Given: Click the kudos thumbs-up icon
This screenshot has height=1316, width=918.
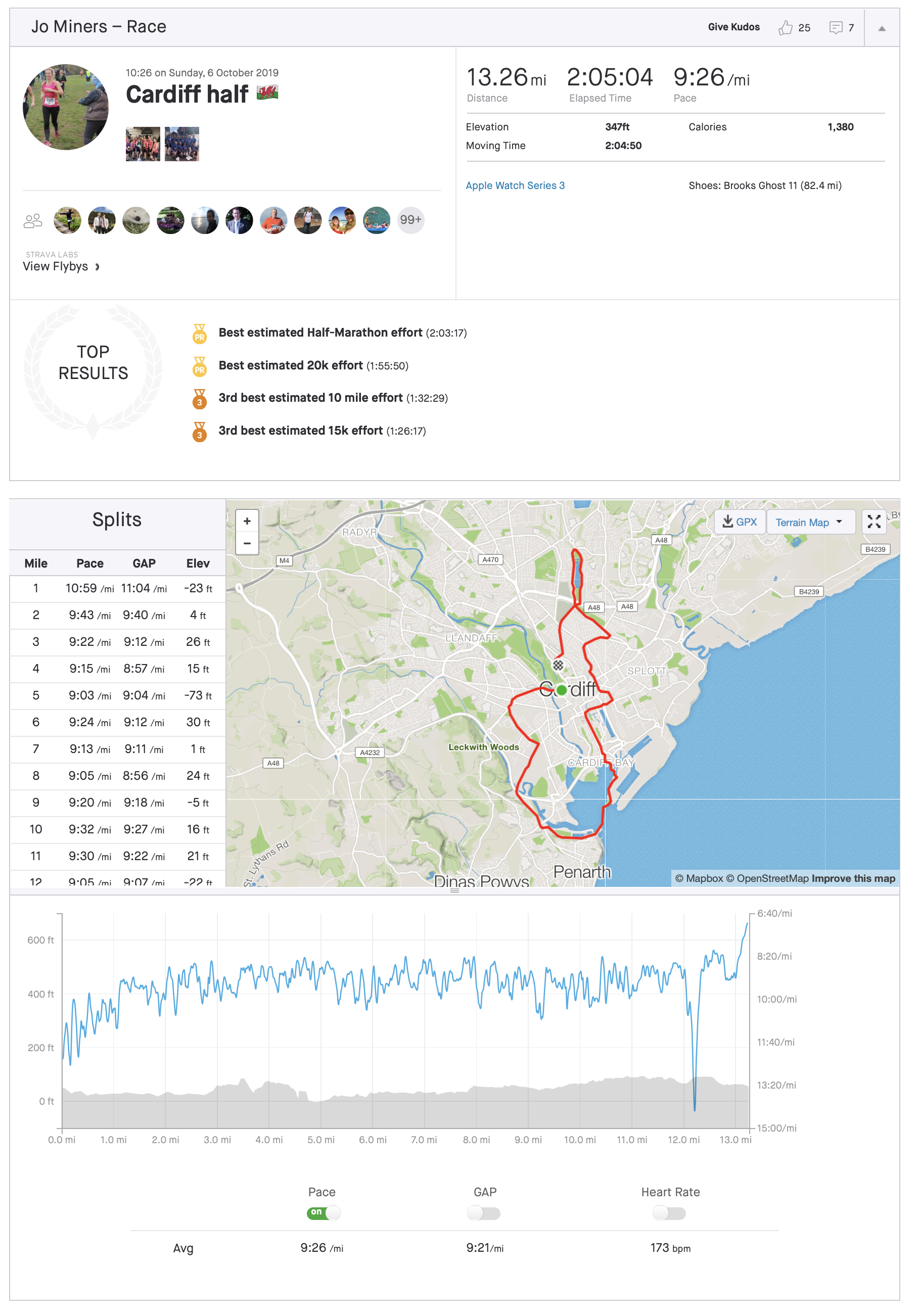Looking at the screenshot, I should (785, 27).
